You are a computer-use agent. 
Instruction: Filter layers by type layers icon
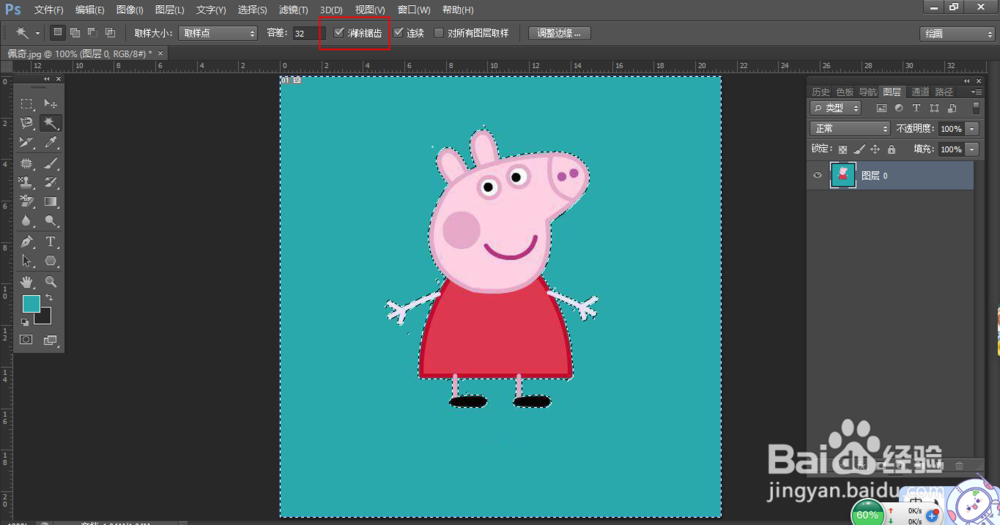pyautogui.click(x=916, y=108)
